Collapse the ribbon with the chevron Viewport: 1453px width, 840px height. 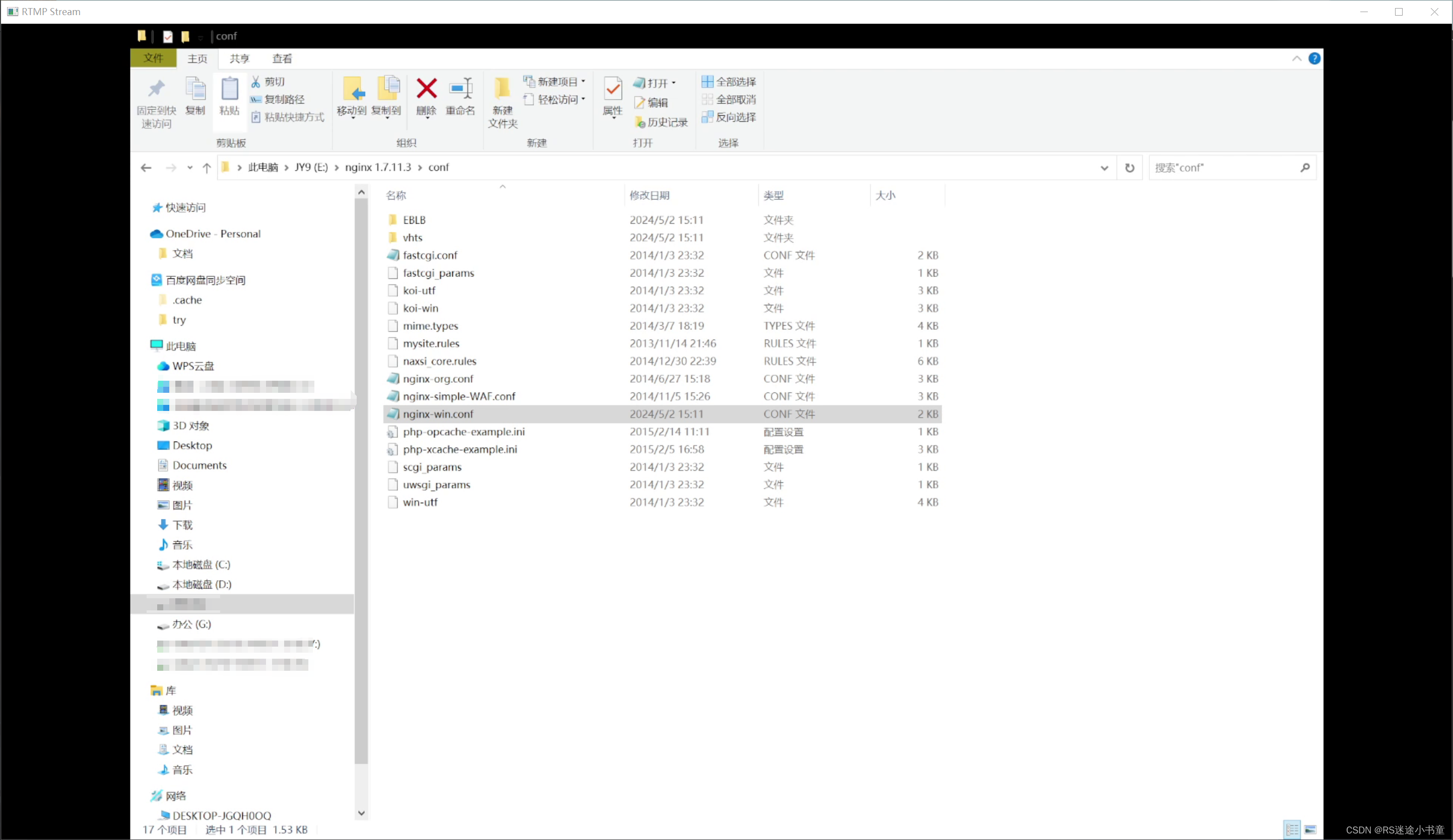(1296, 59)
